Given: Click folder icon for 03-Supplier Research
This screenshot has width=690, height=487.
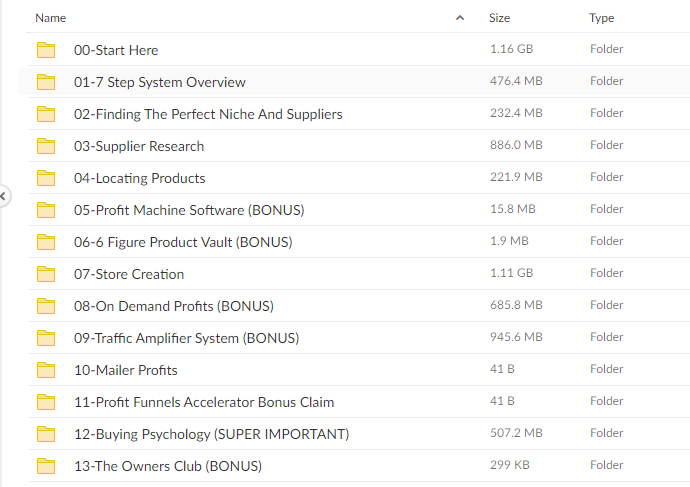Looking at the screenshot, I should (46, 146).
